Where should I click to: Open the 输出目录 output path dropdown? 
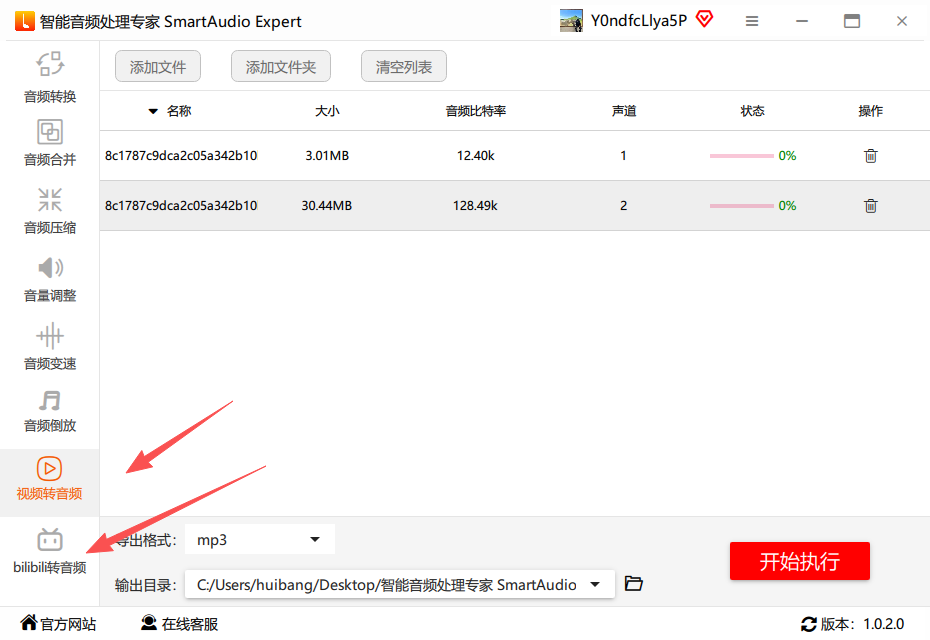pos(596,584)
